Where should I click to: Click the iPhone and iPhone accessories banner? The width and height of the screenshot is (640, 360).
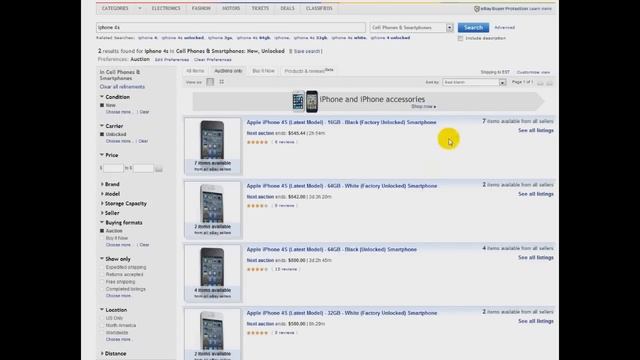368,101
